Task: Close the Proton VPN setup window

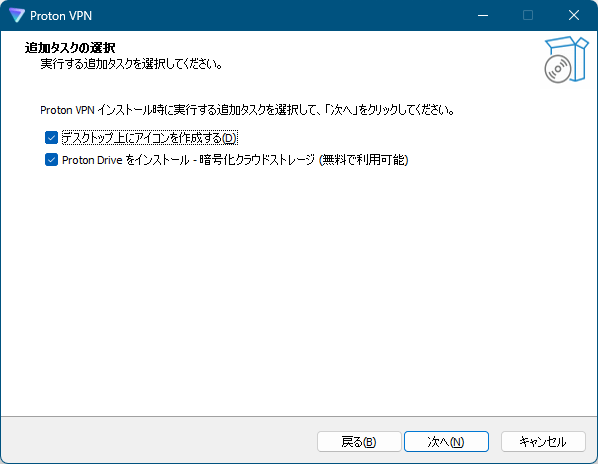Action: tap(574, 15)
